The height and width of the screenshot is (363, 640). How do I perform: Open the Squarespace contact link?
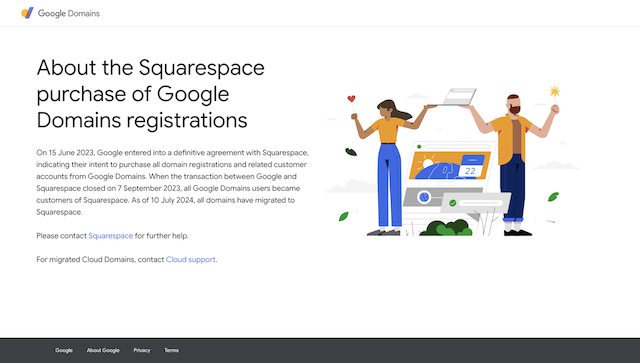tap(111, 236)
